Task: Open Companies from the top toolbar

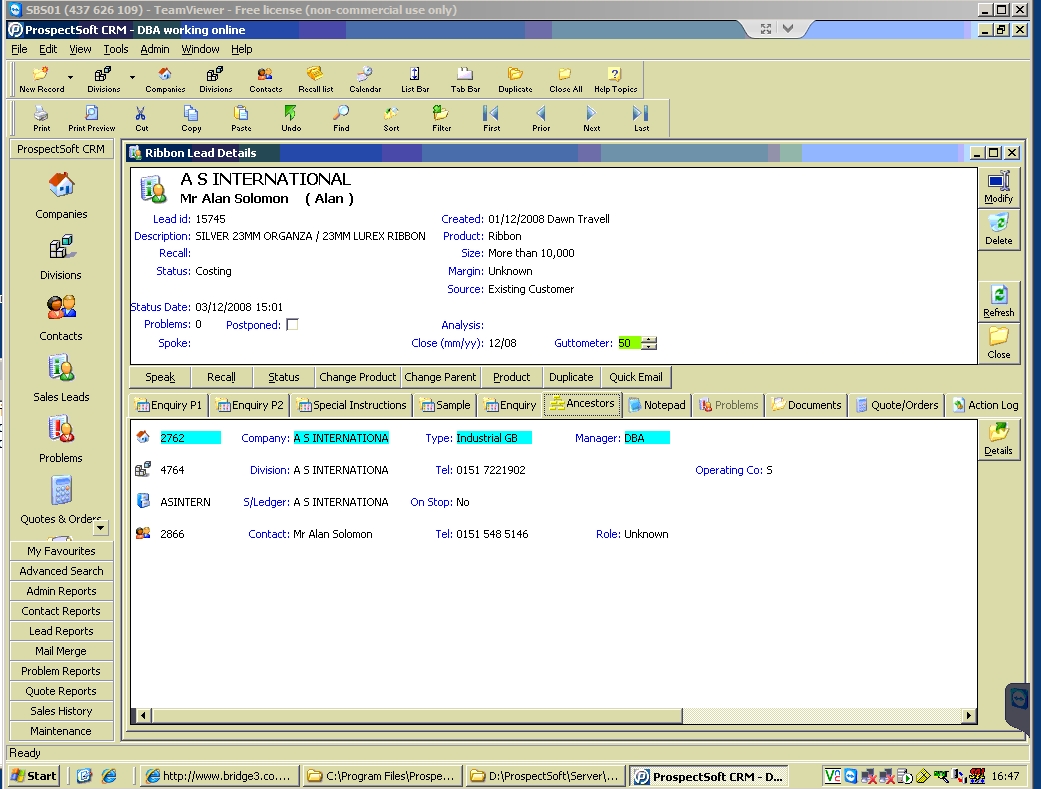Action: click(165, 79)
